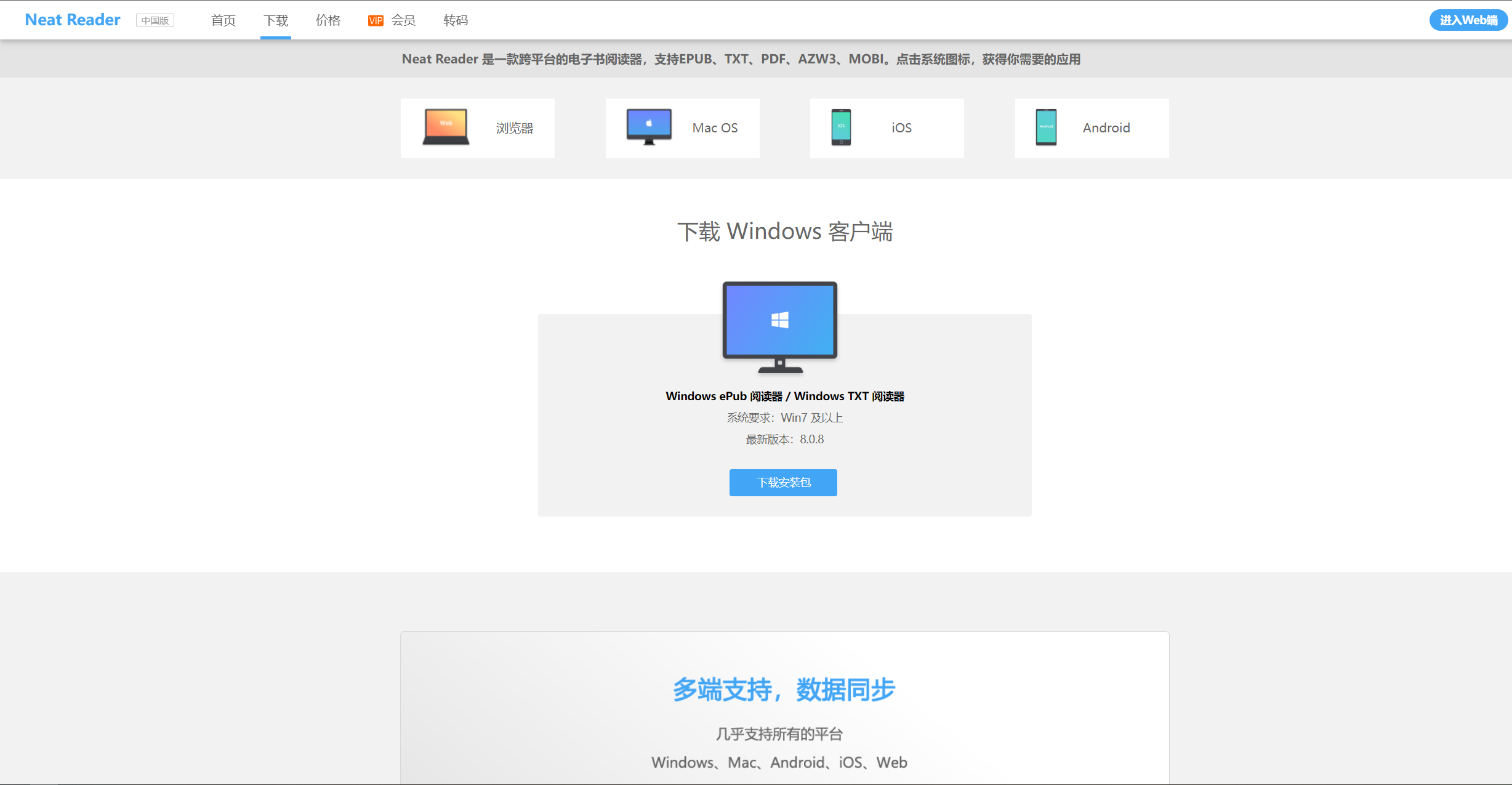
Task: Click the 进入Web端 button
Action: [x=1468, y=20]
